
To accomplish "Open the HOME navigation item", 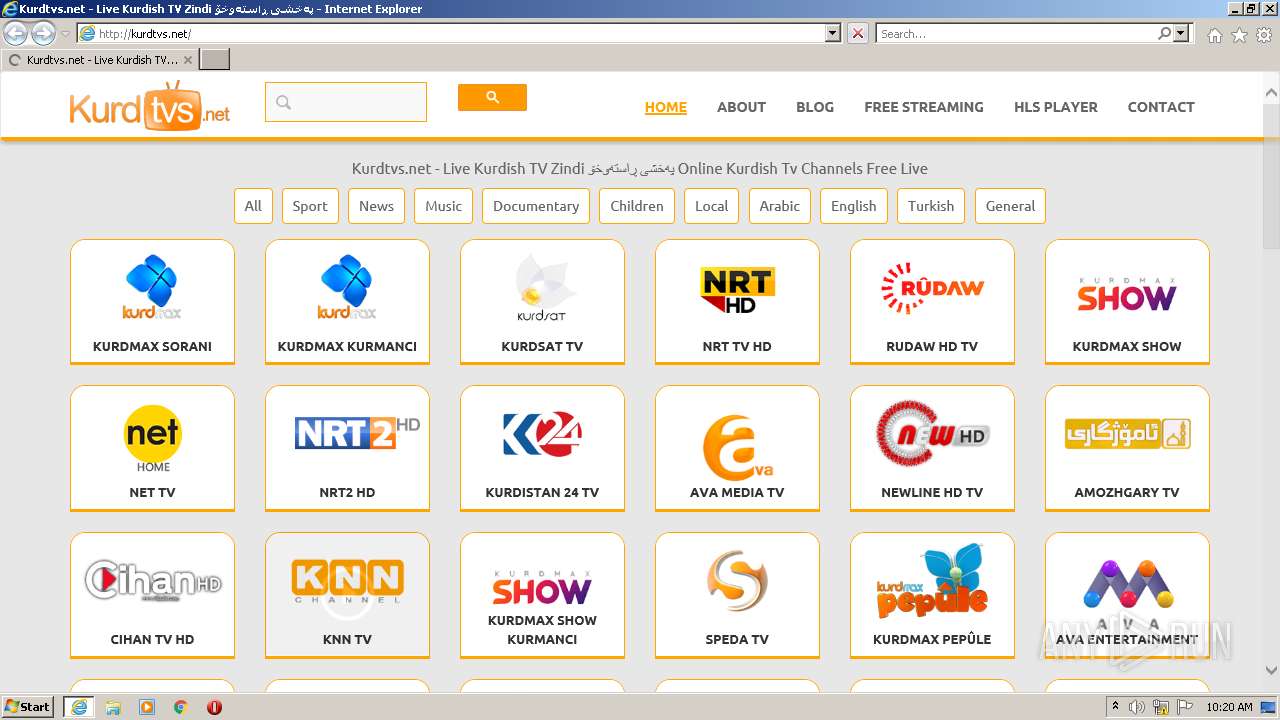I will click(665, 107).
